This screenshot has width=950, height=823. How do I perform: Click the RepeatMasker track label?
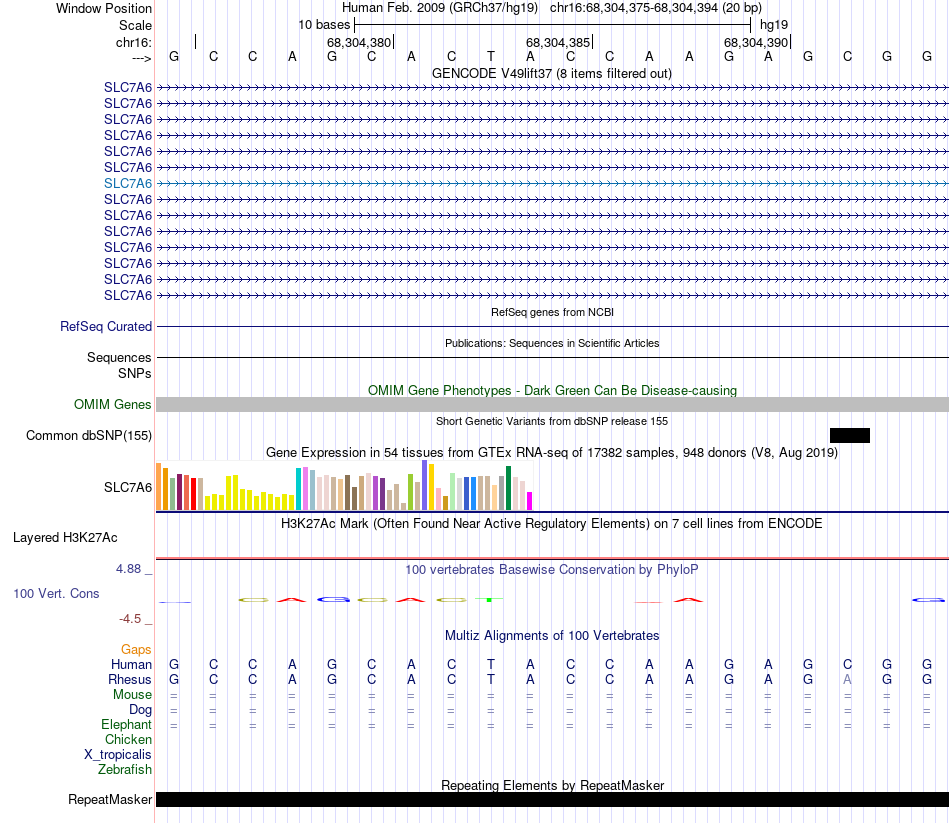[110, 799]
